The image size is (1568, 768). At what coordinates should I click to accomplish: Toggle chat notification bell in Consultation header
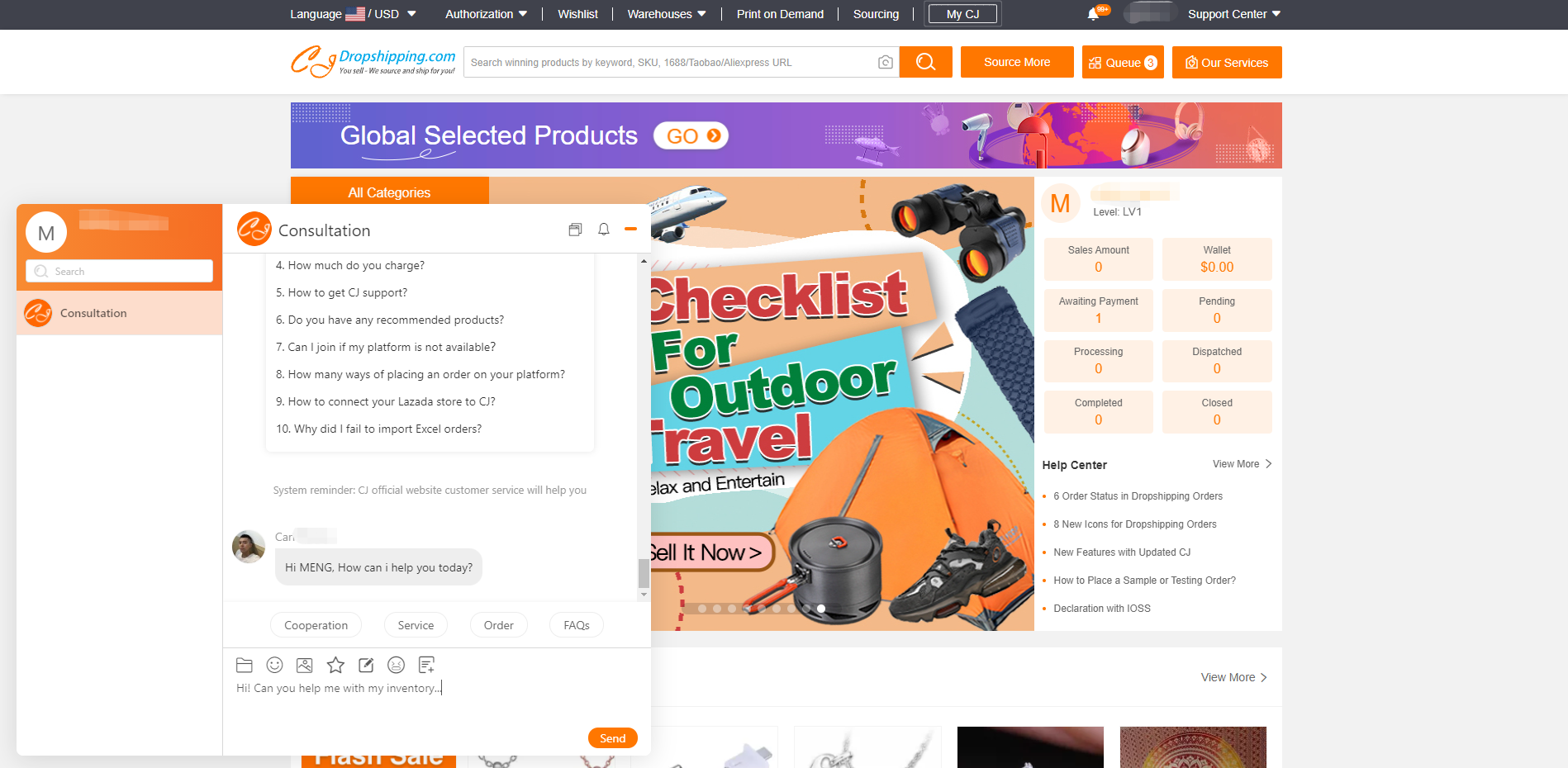pyautogui.click(x=604, y=230)
